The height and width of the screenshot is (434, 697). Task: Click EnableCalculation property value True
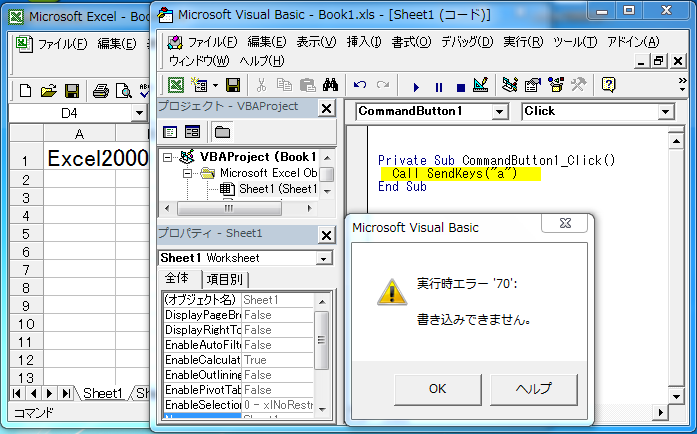(x=277, y=360)
